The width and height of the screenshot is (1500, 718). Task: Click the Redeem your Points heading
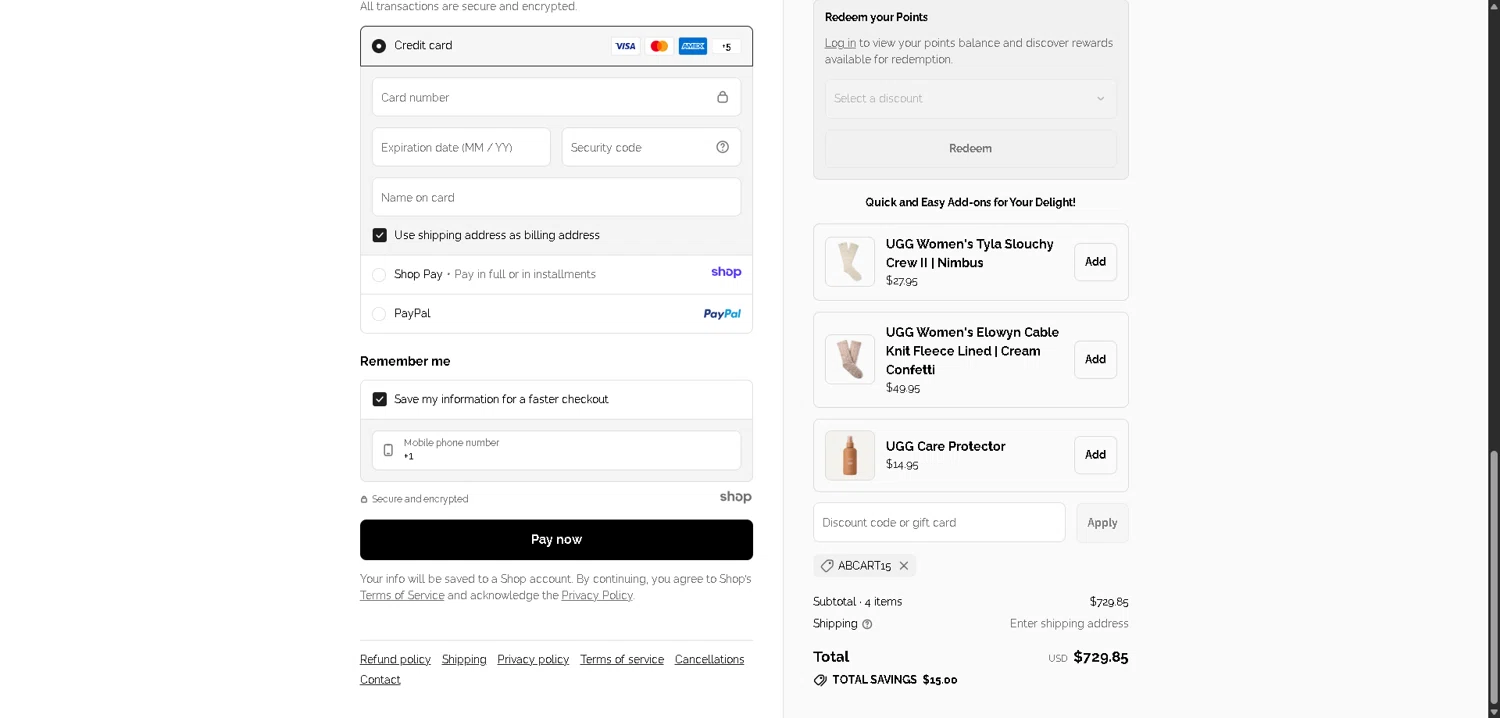876,17
